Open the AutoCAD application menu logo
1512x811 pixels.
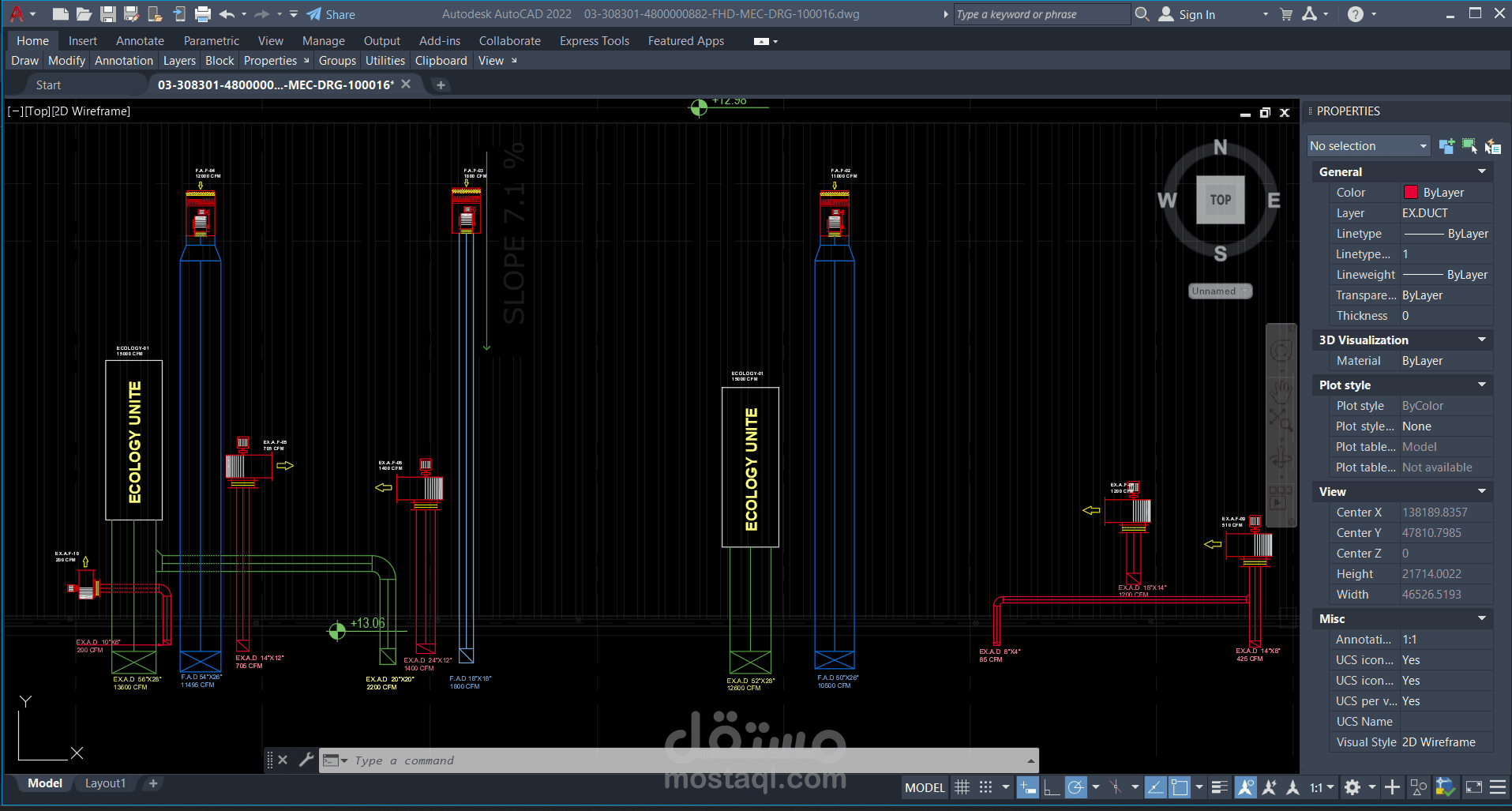[x=17, y=14]
